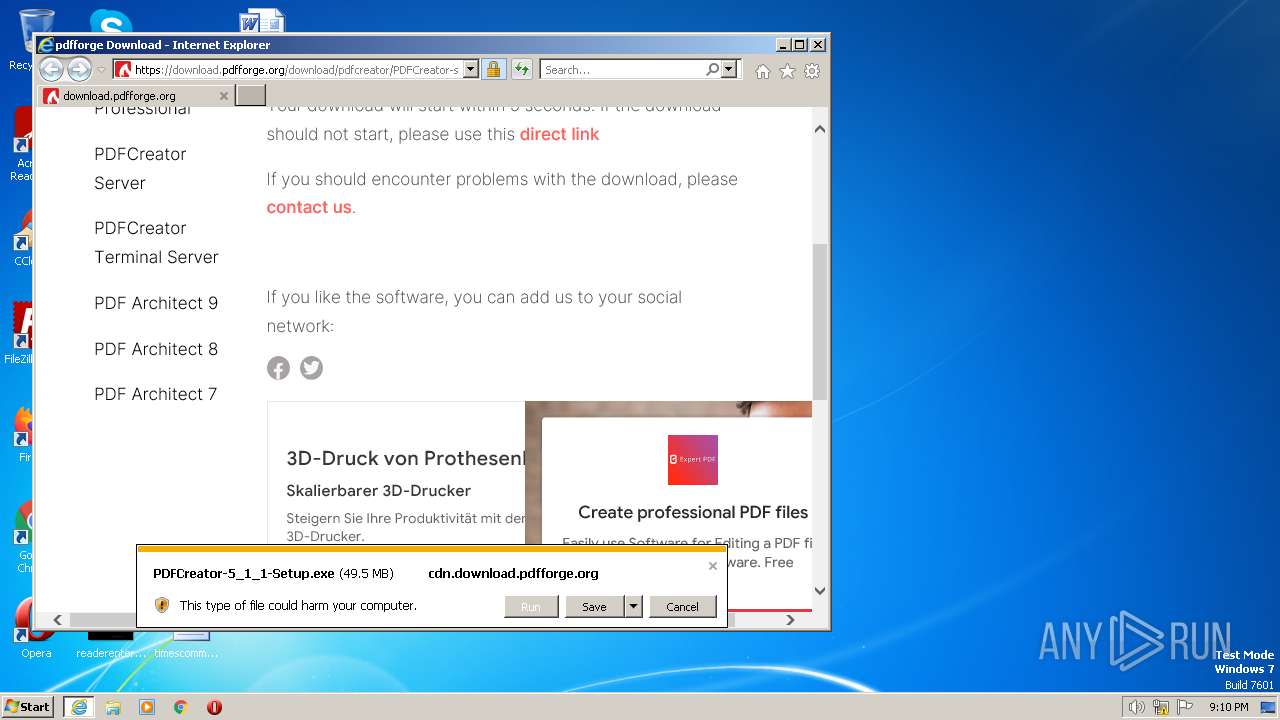Open PDFCreator Terminal Server in the sidebar
This screenshot has height=720, width=1280.
pos(156,242)
